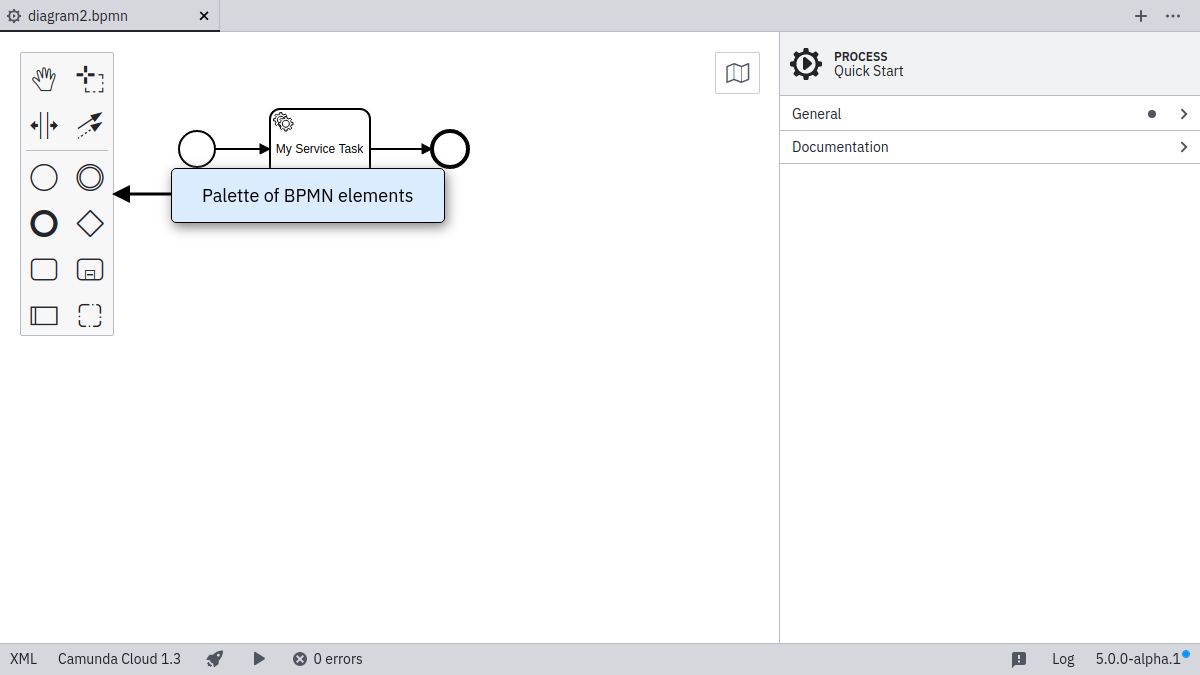Toggle the minimap
The image size is (1200, 675).
tap(737, 73)
